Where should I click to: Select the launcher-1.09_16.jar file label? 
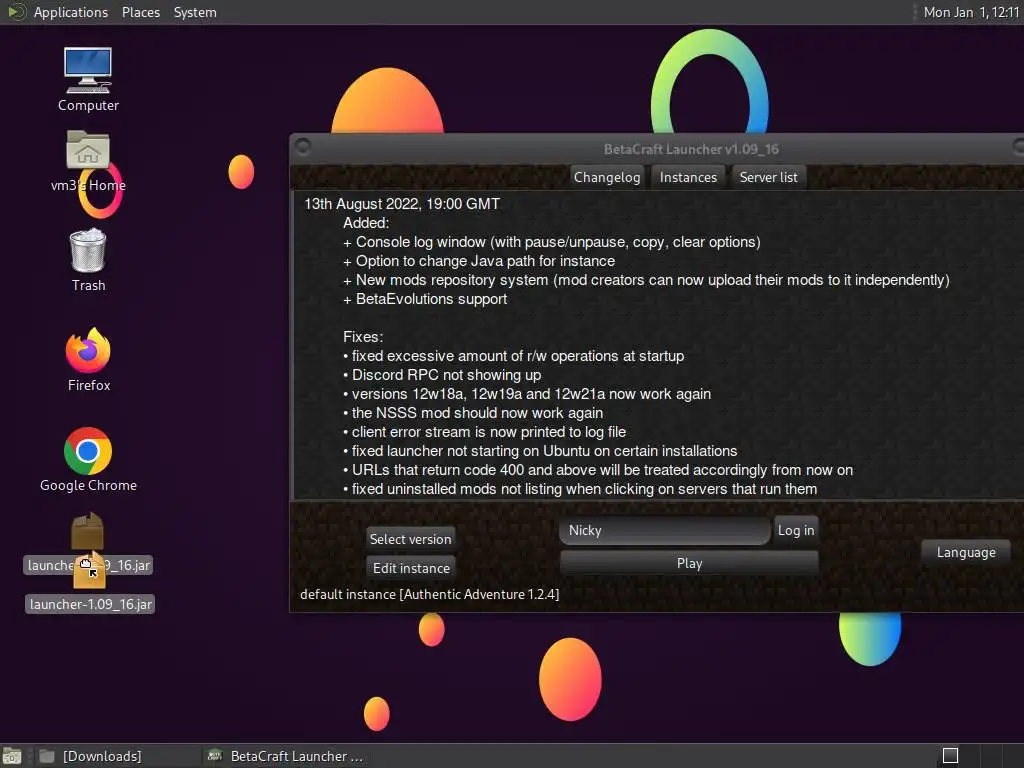[x=91, y=604]
